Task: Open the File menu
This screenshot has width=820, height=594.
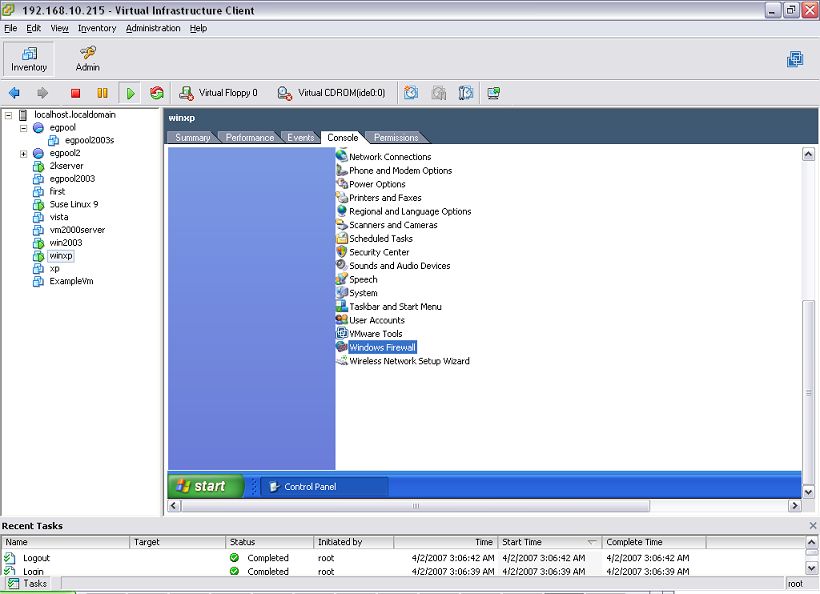Action: pyautogui.click(x=10, y=28)
